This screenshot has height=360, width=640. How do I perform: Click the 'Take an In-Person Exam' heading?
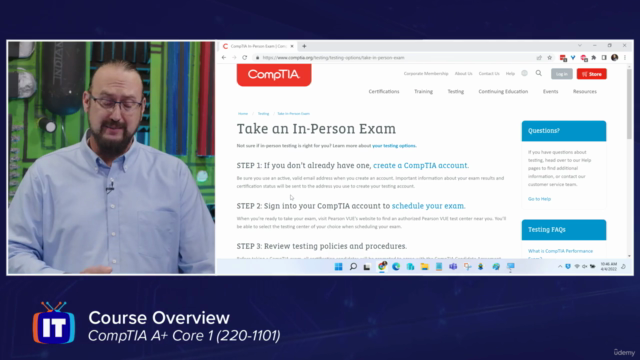point(316,129)
